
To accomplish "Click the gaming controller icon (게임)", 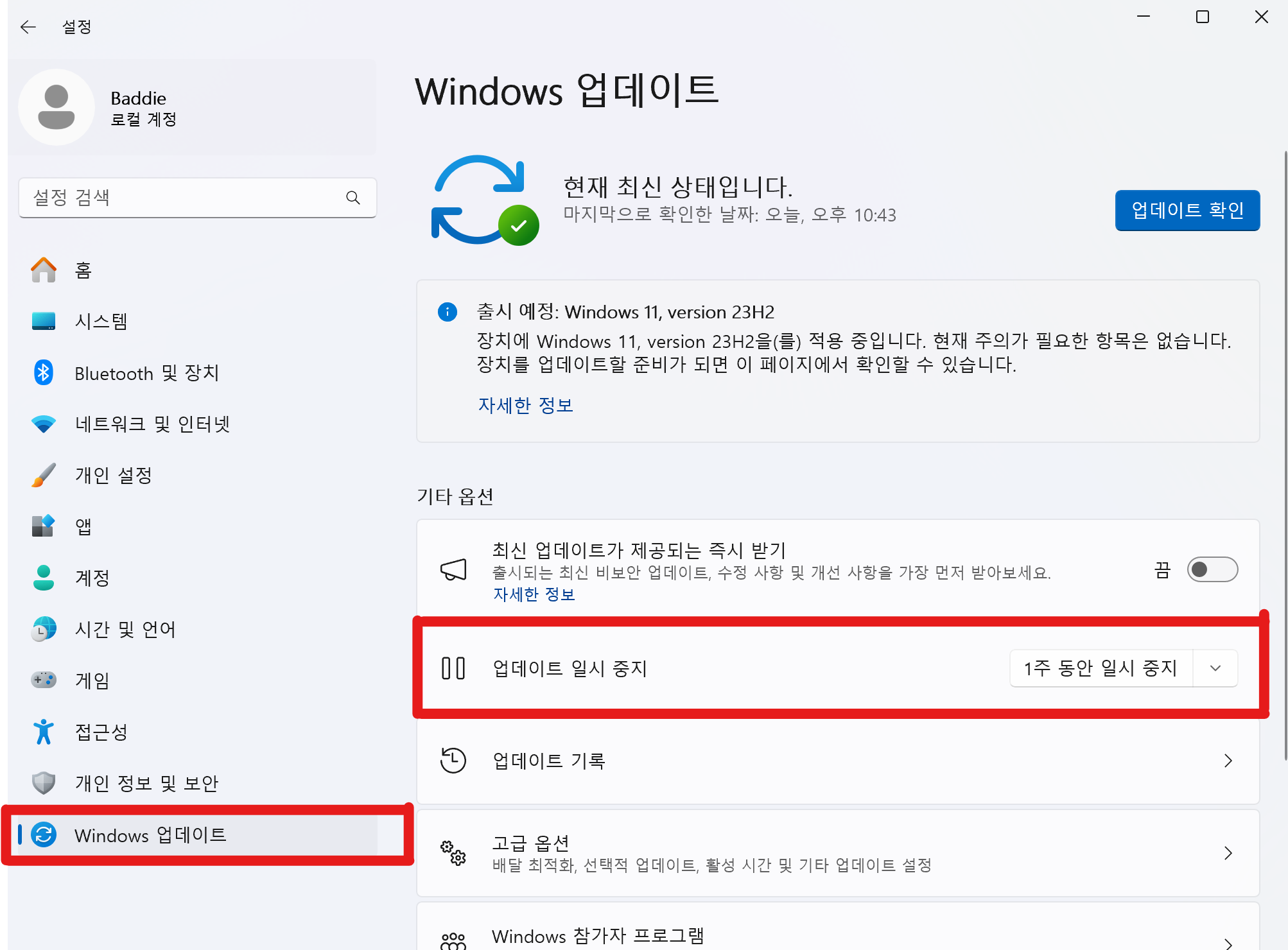I will click(x=44, y=680).
